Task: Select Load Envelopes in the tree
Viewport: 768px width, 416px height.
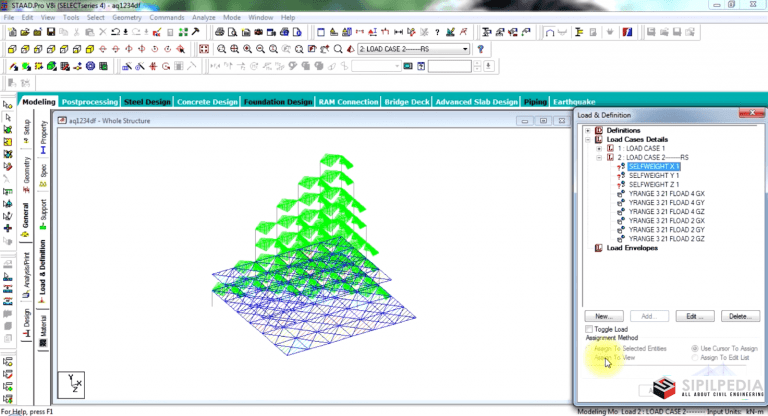Action: (632, 248)
